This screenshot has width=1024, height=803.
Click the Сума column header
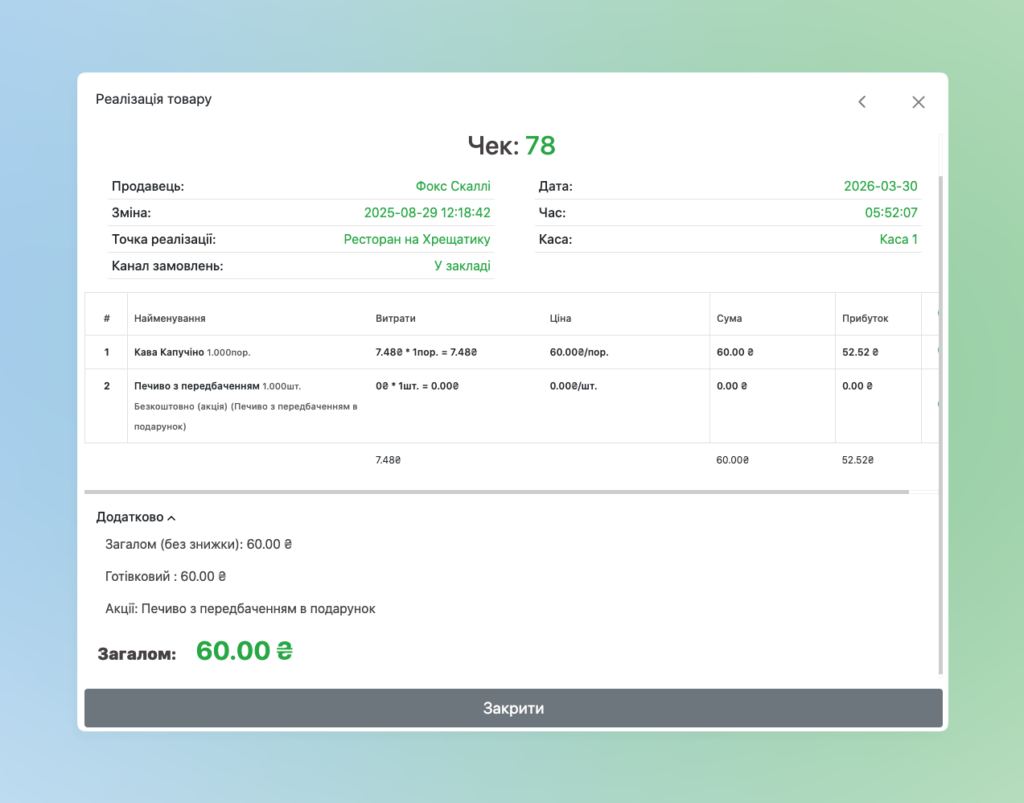tap(729, 318)
